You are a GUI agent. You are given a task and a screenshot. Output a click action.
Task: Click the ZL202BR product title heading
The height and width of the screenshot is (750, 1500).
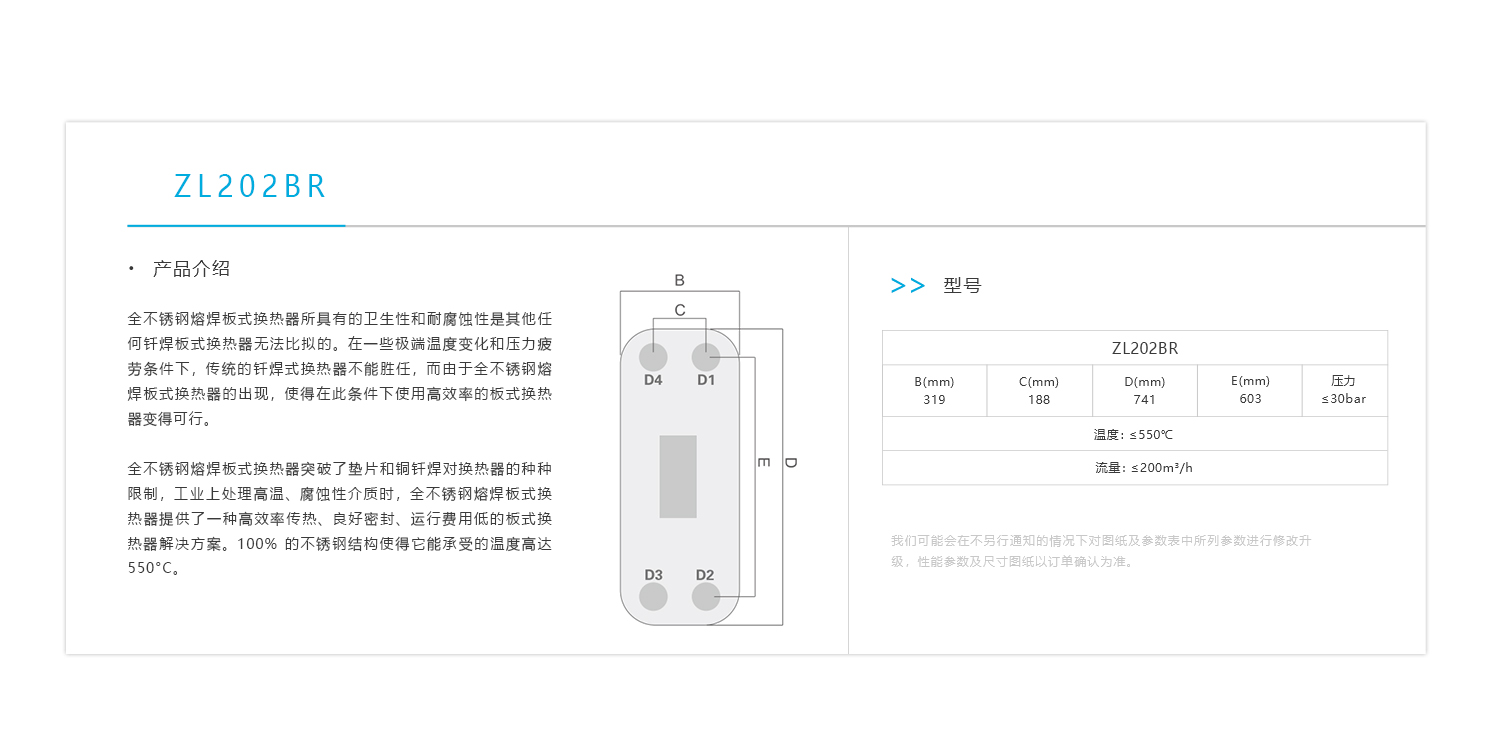[250, 187]
